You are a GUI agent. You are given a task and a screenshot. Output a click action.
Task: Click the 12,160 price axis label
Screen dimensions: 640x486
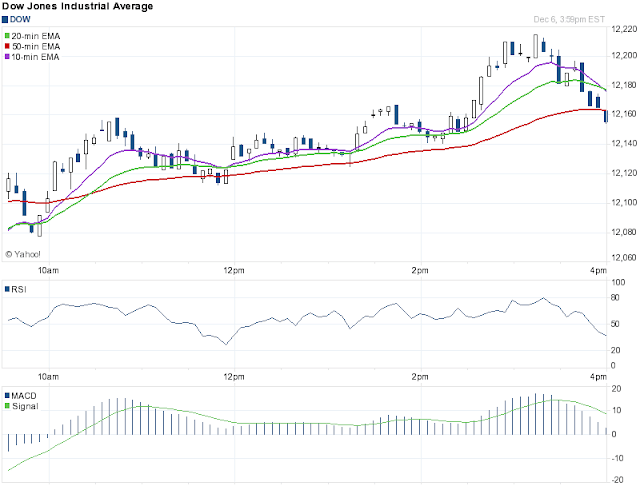coord(624,113)
